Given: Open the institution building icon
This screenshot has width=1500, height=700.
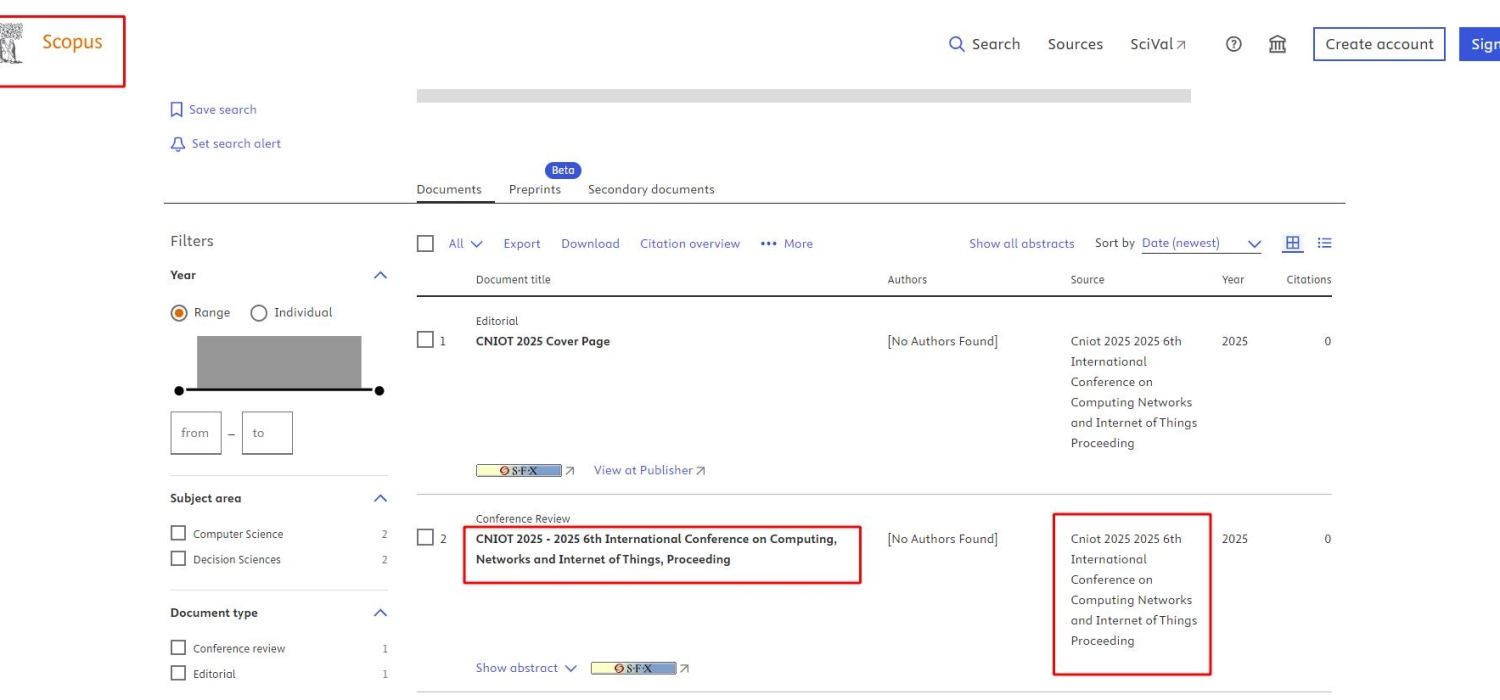Looking at the screenshot, I should (x=1278, y=44).
